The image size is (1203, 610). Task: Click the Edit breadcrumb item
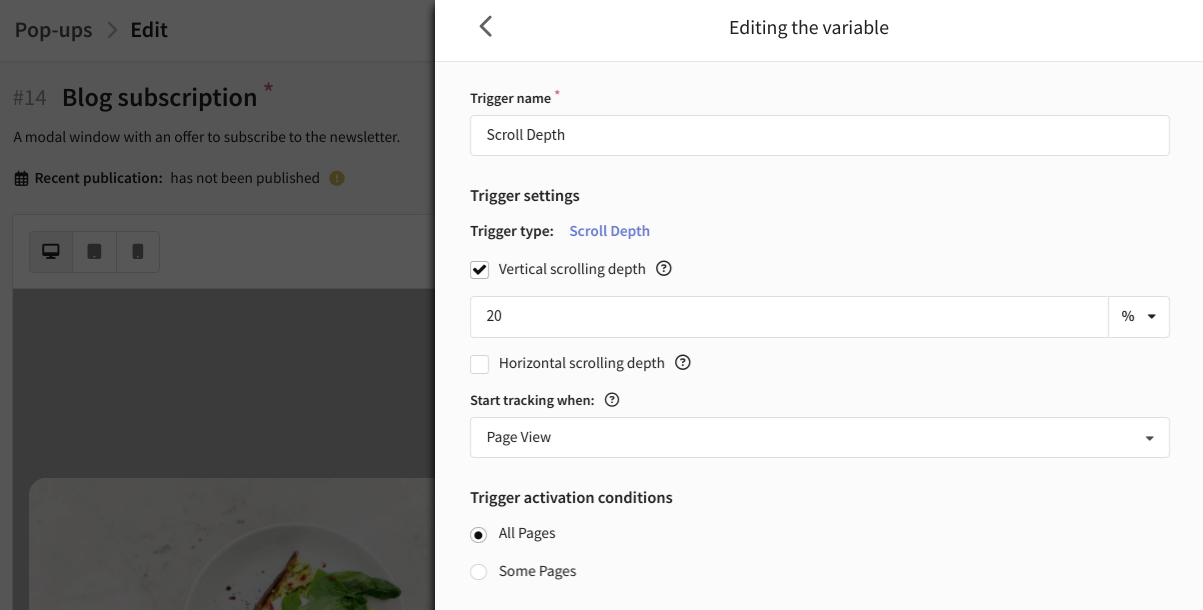click(149, 30)
